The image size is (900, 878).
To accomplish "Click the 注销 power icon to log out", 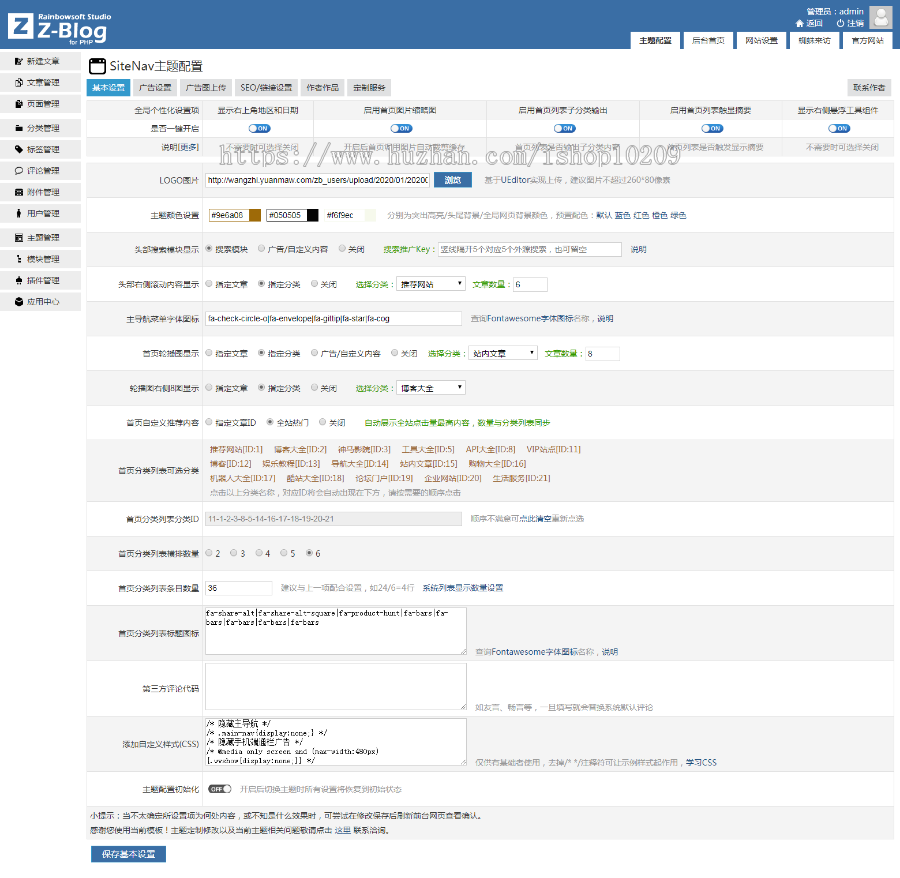I will tap(839, 23).
